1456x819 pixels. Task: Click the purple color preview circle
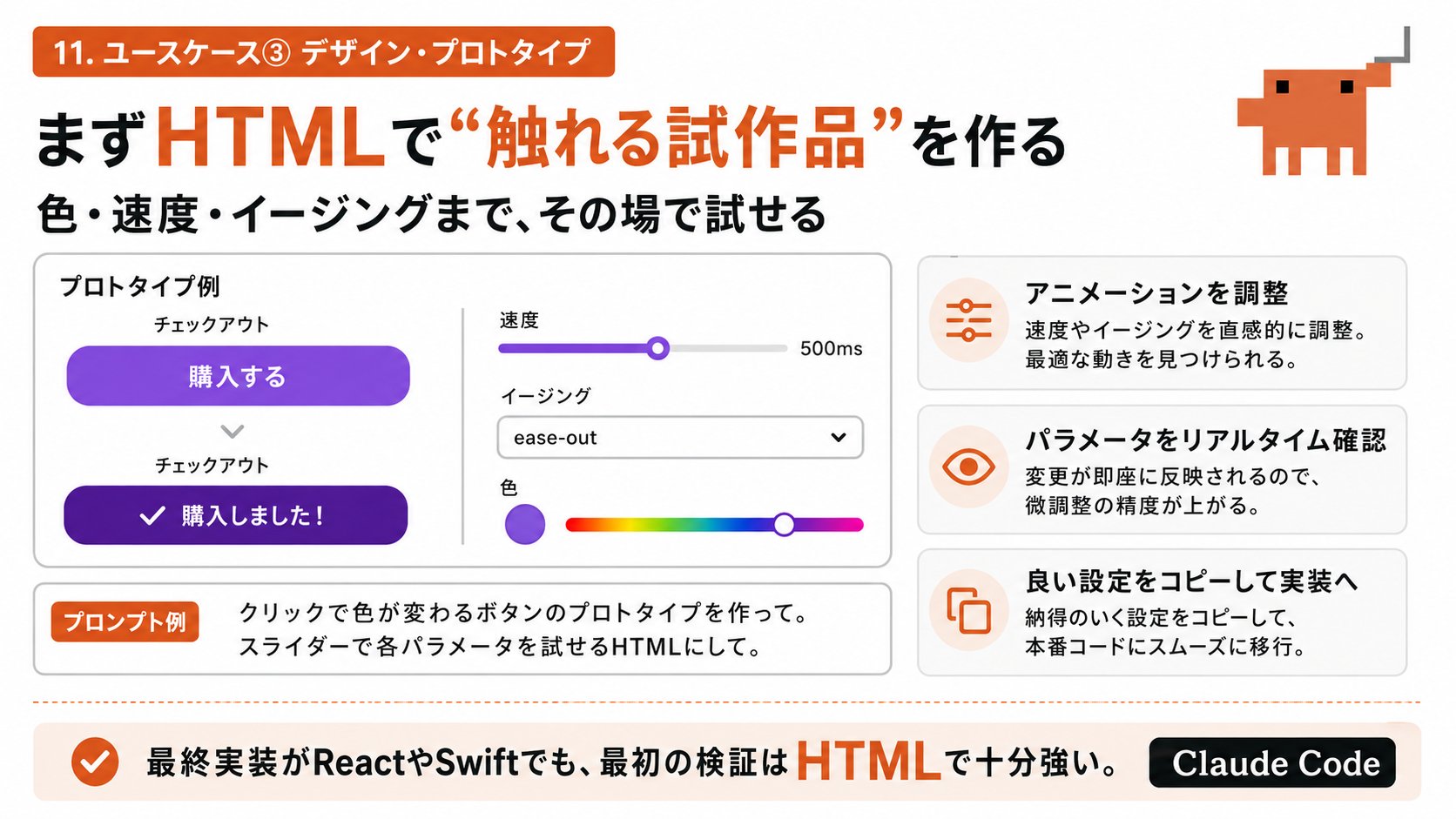coord(525,524)
